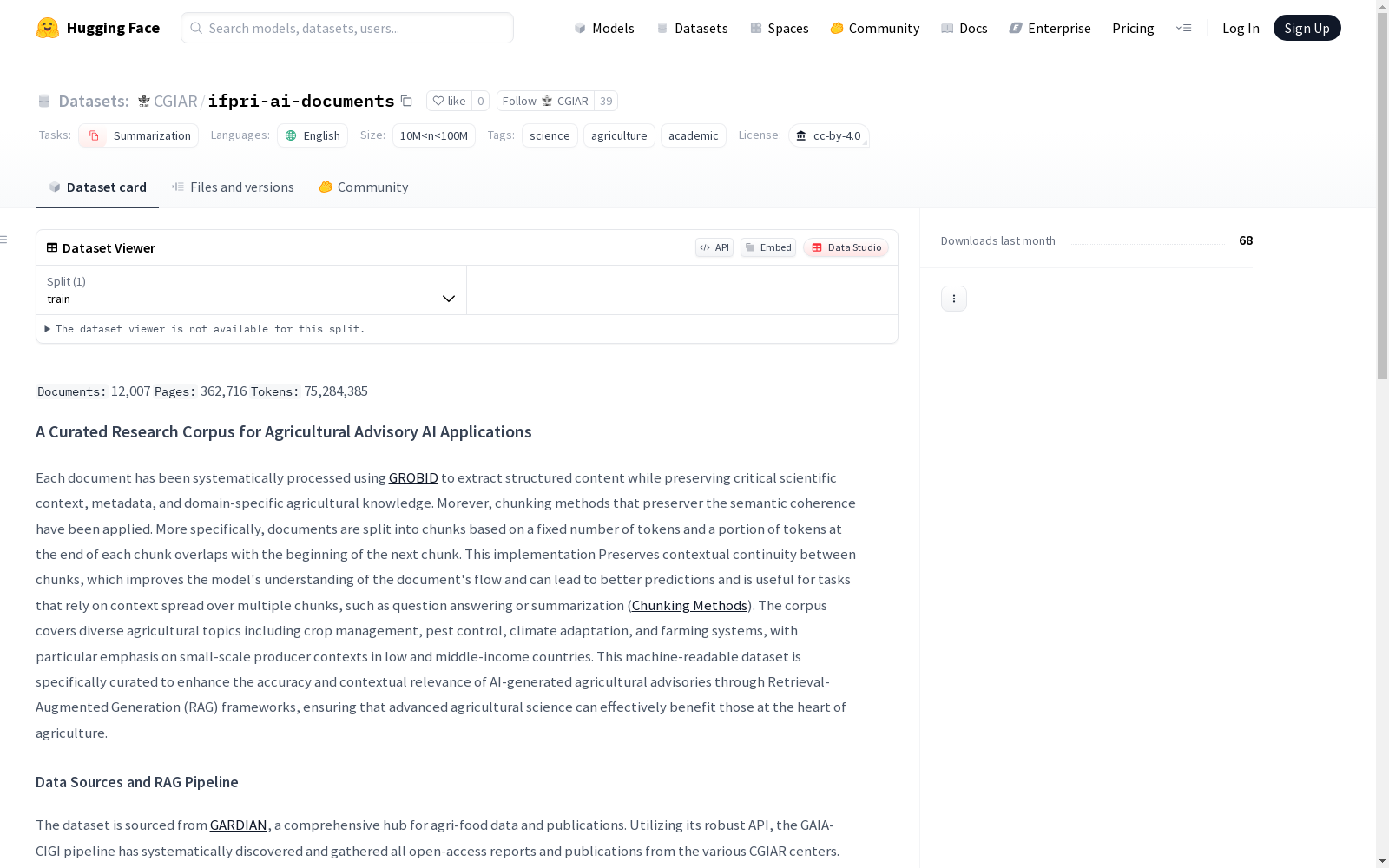Image resolution: width=1389 pixels, height=868 pixels.
Task: Click the cc-by-4.0 license tag
Action: pos(829,135)
